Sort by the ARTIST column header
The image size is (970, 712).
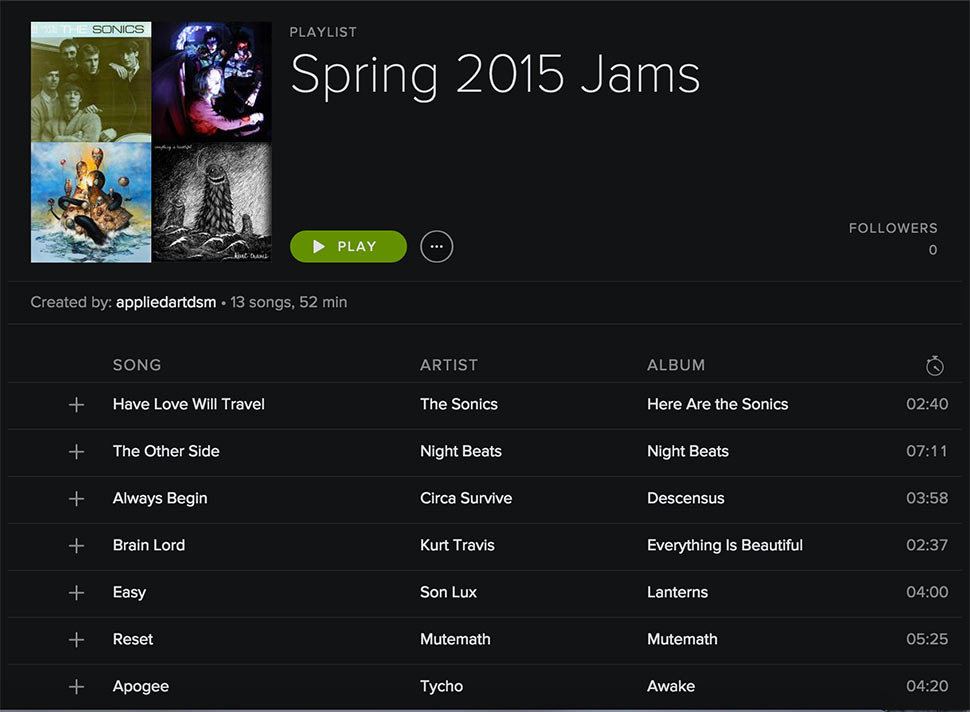click(449, 365)
